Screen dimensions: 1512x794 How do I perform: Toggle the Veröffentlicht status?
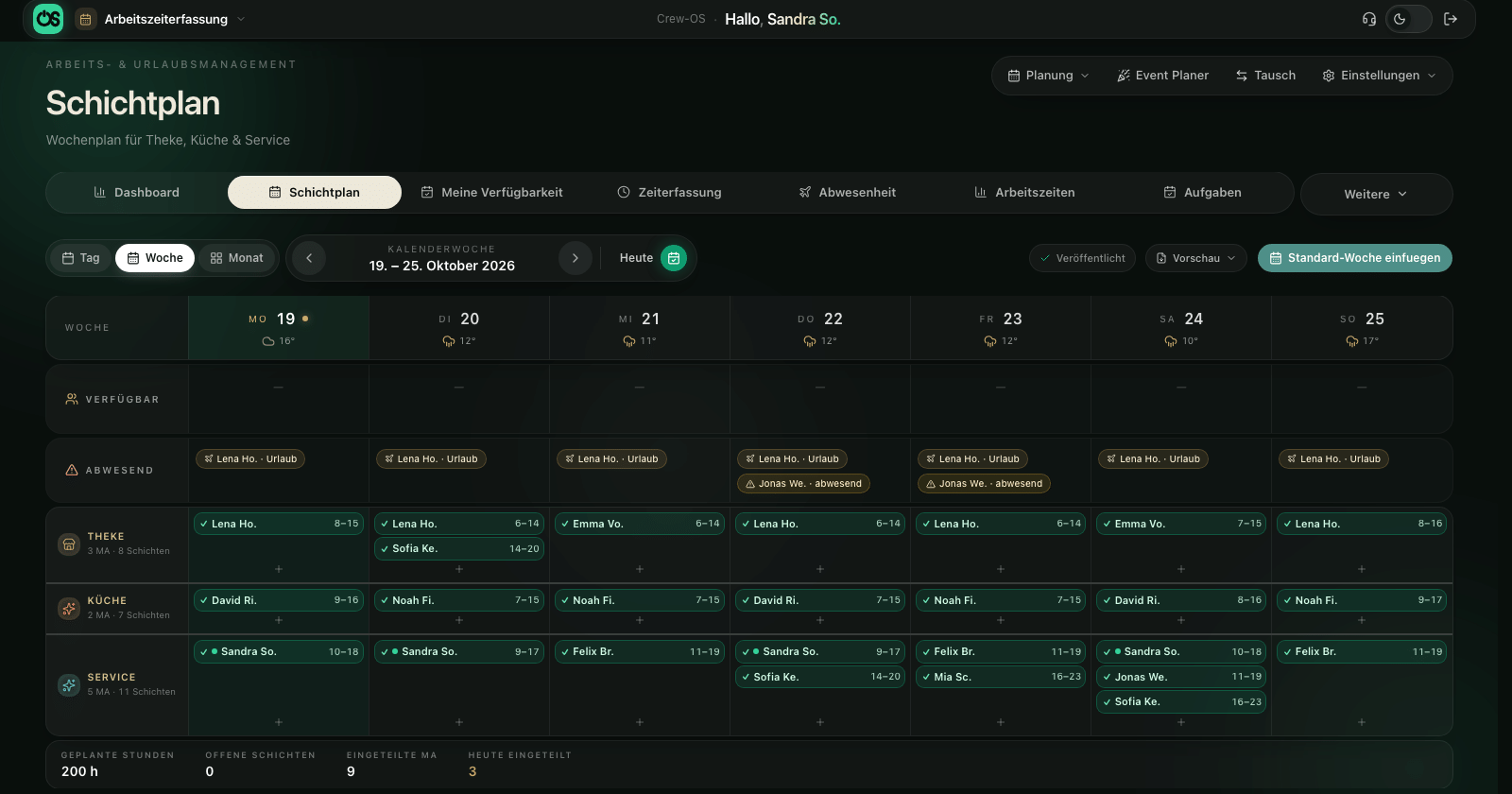pyautogui.click(x=1083, y=258)
